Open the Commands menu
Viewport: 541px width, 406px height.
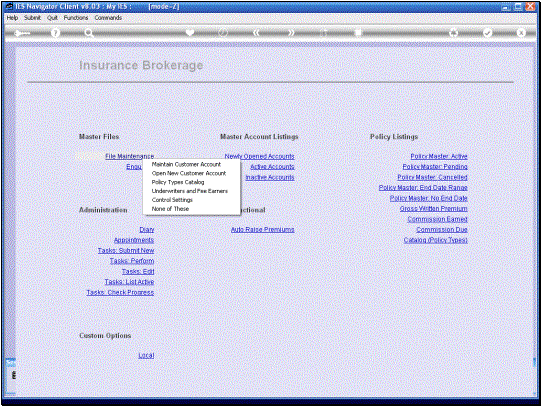click(x=108, y=18)
